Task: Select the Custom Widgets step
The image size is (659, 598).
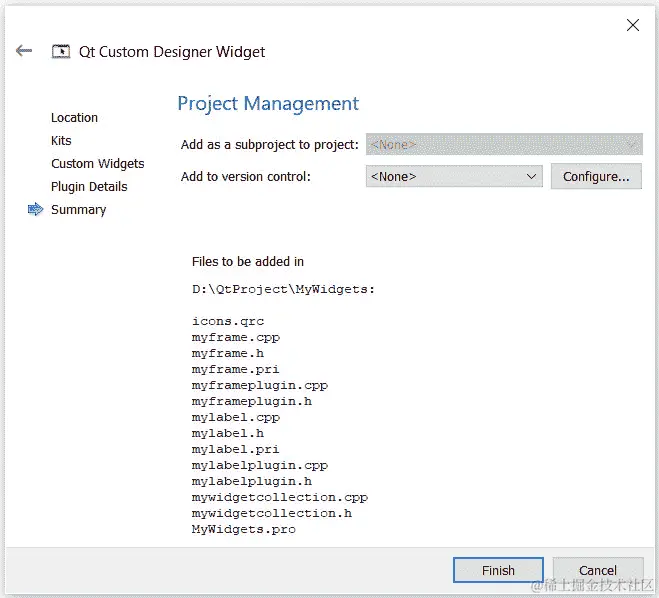Action: click(x=98, y=163)
